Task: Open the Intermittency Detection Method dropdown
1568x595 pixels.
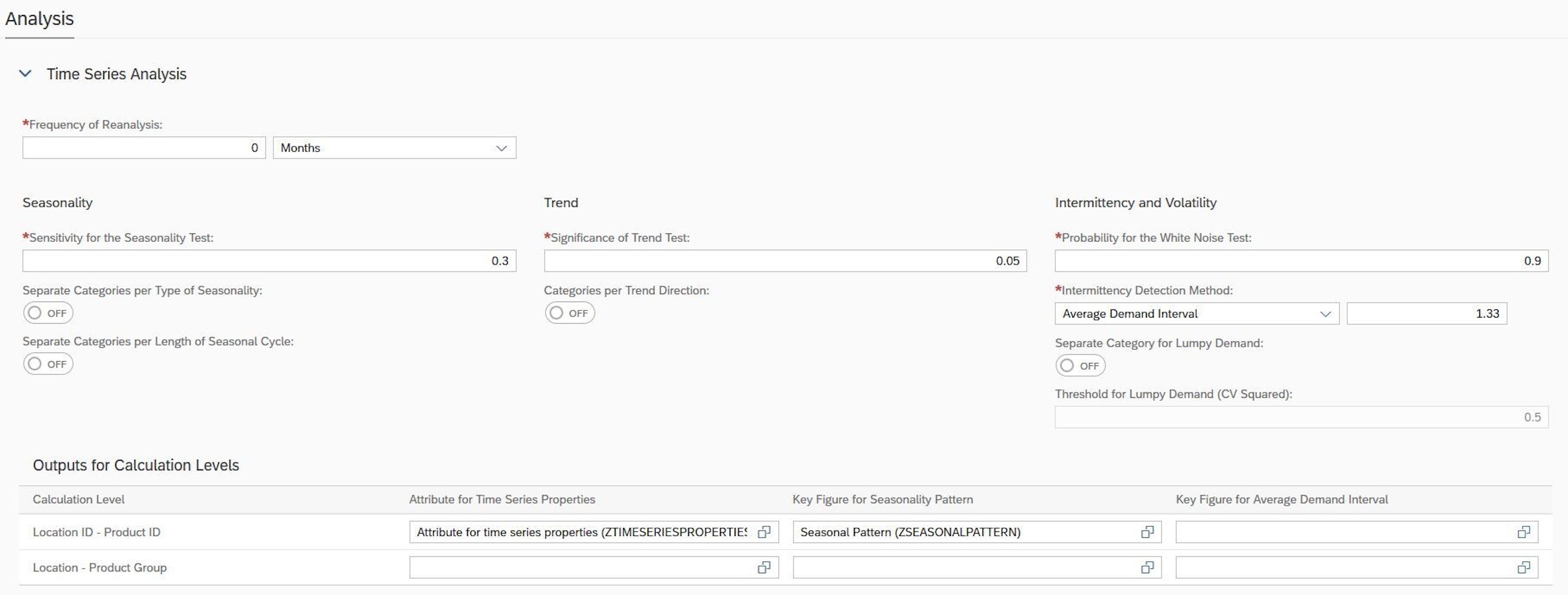Action: click(1196, 314)
